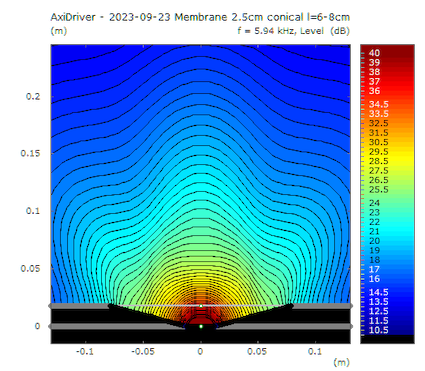Click the '21' value on the color scale
This screenshot has height=371, width=425.
(374, 232)
